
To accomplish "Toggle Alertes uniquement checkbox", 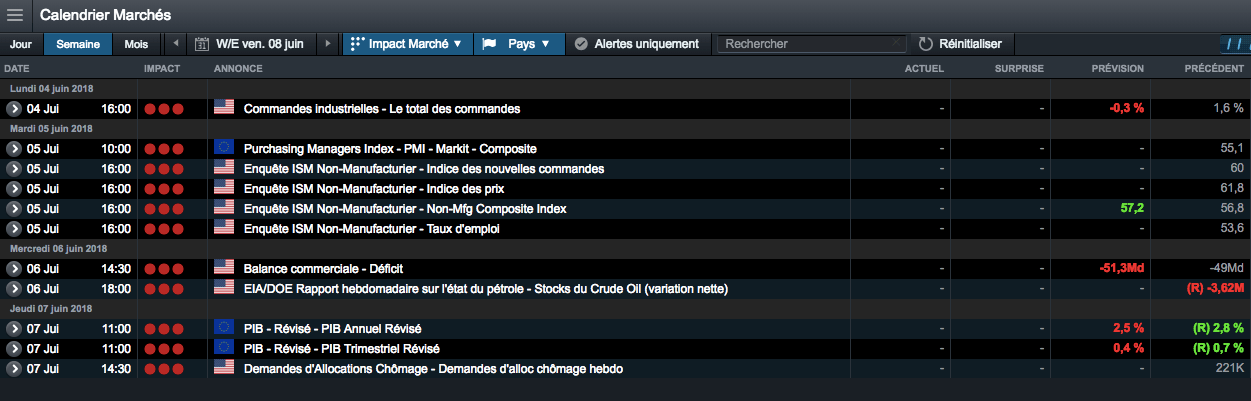I will tap(581, 44).
